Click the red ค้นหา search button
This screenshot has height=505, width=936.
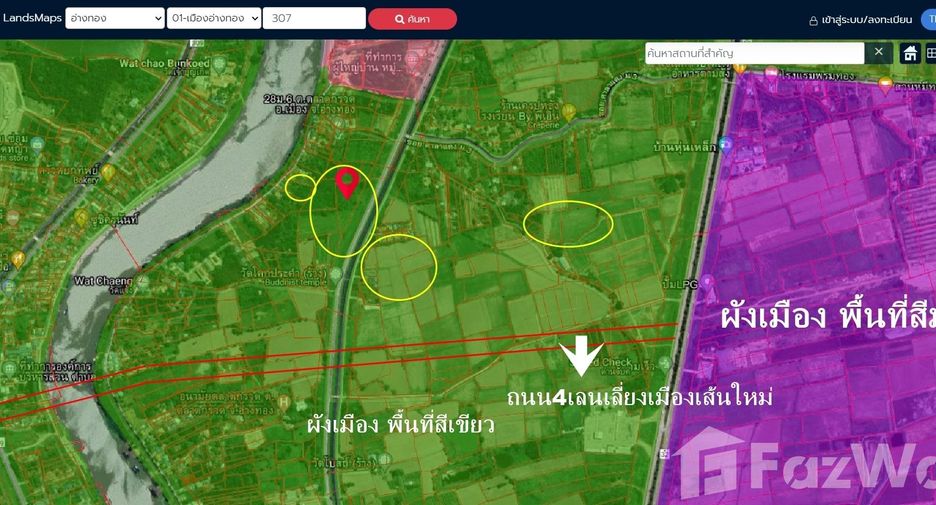pyautogui.click(x=412, y=19)
